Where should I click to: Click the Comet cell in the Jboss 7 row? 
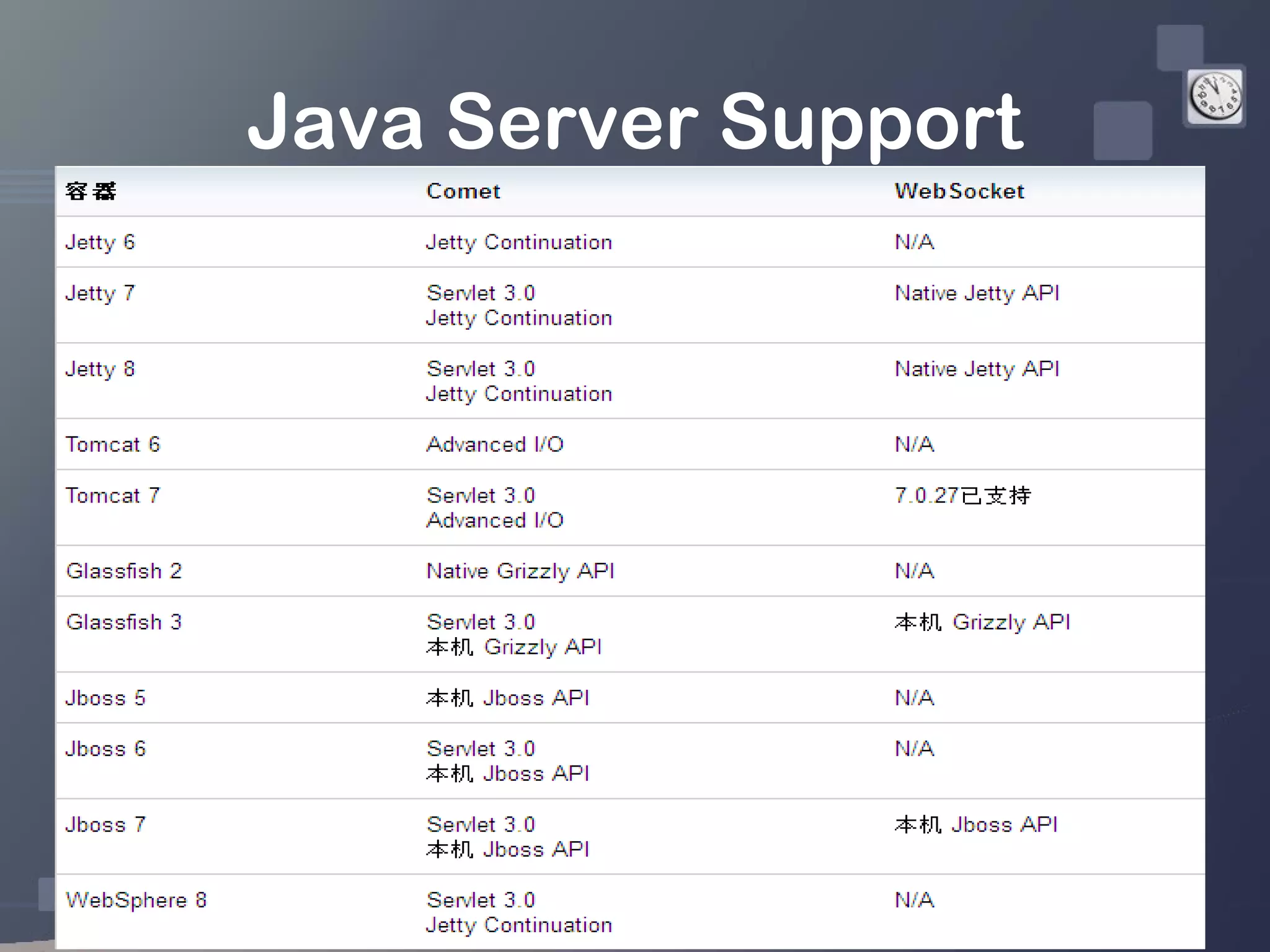click(x=507, y=837)
